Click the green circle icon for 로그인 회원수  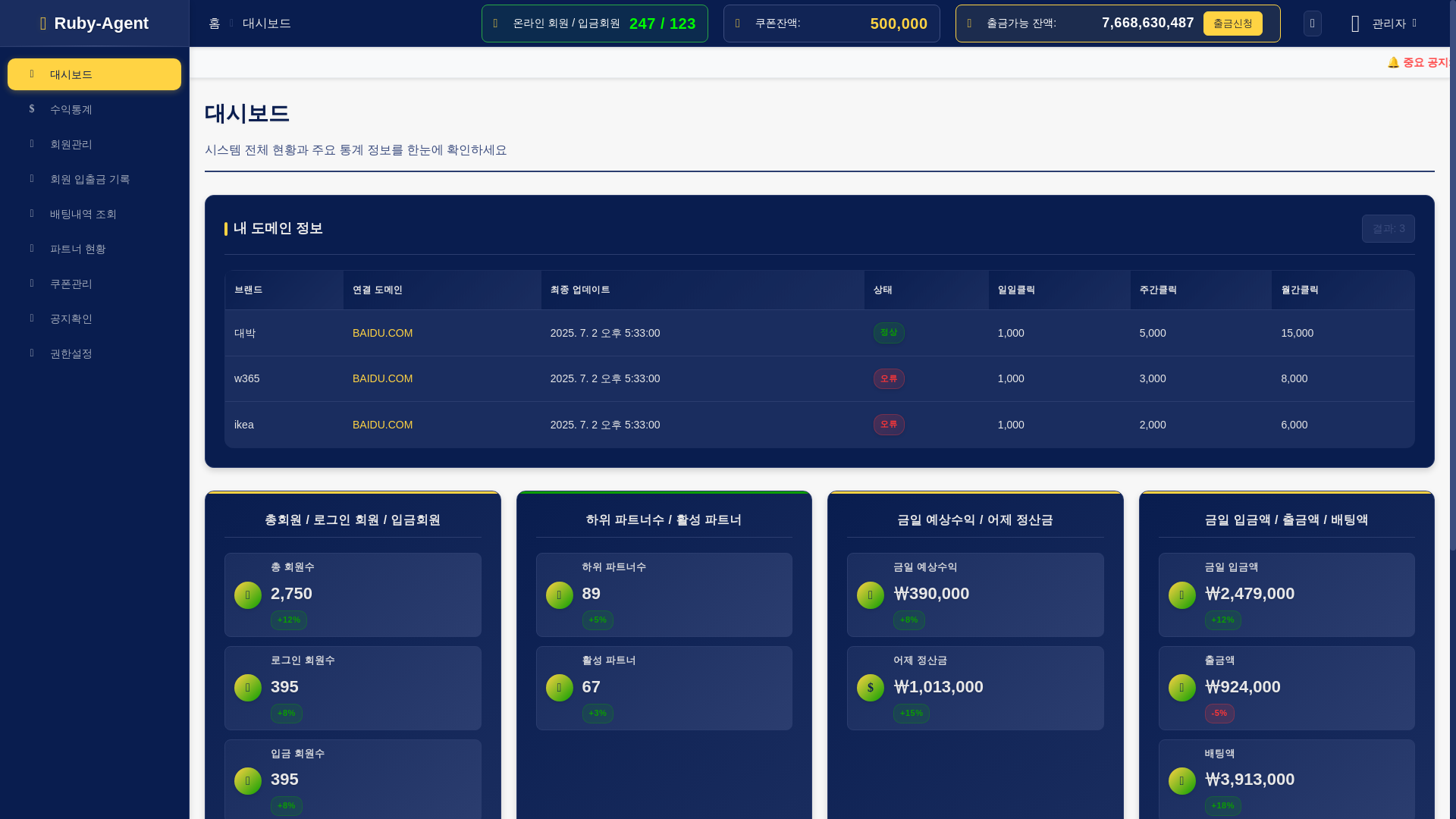[248, 688]
